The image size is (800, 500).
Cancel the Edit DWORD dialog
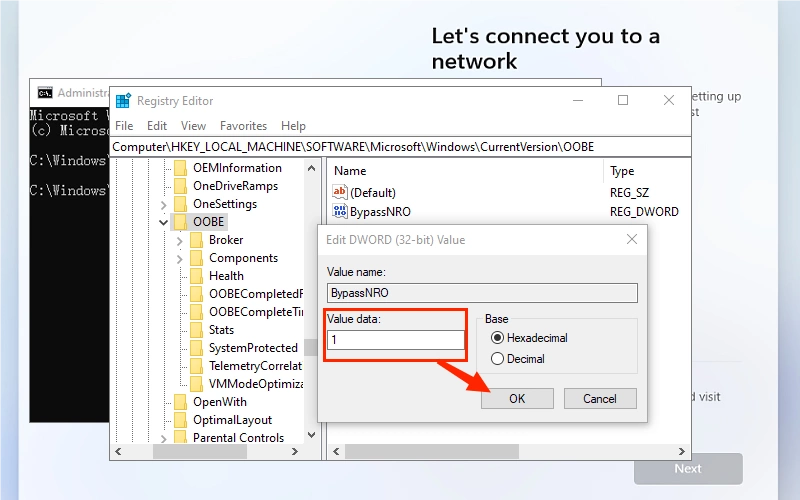(x=600, y=398)
